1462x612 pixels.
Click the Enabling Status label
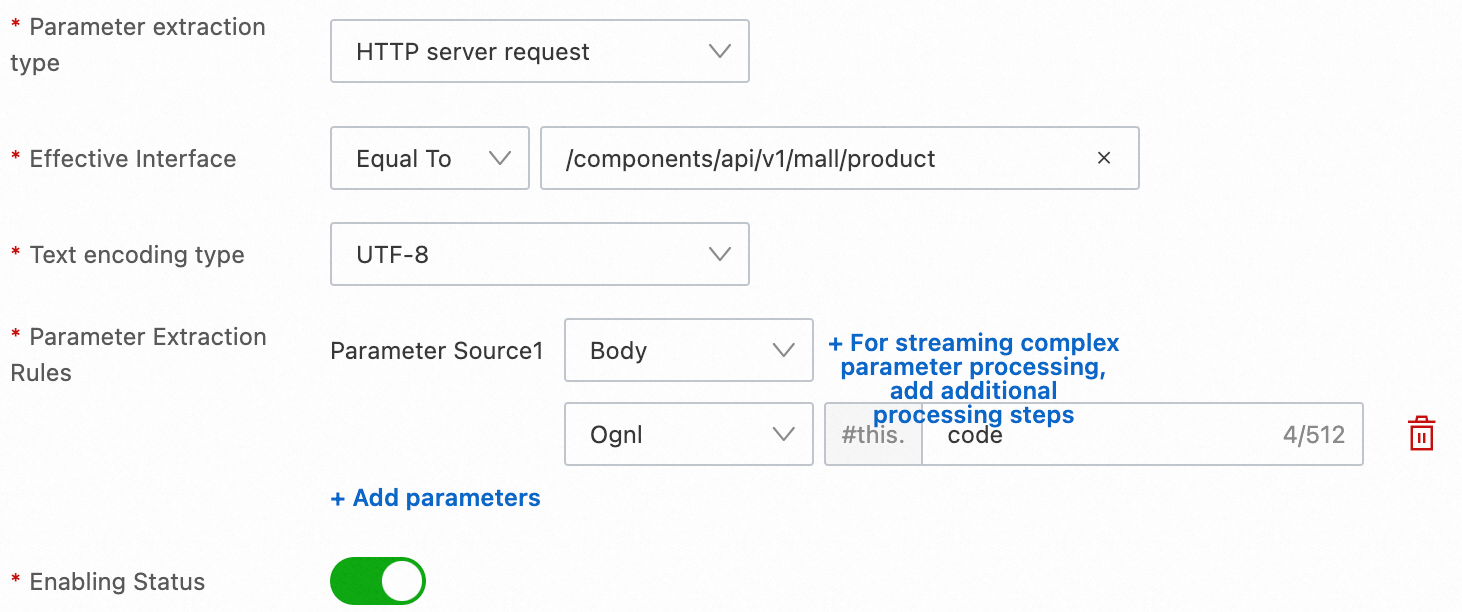click(x=117, y=581)
